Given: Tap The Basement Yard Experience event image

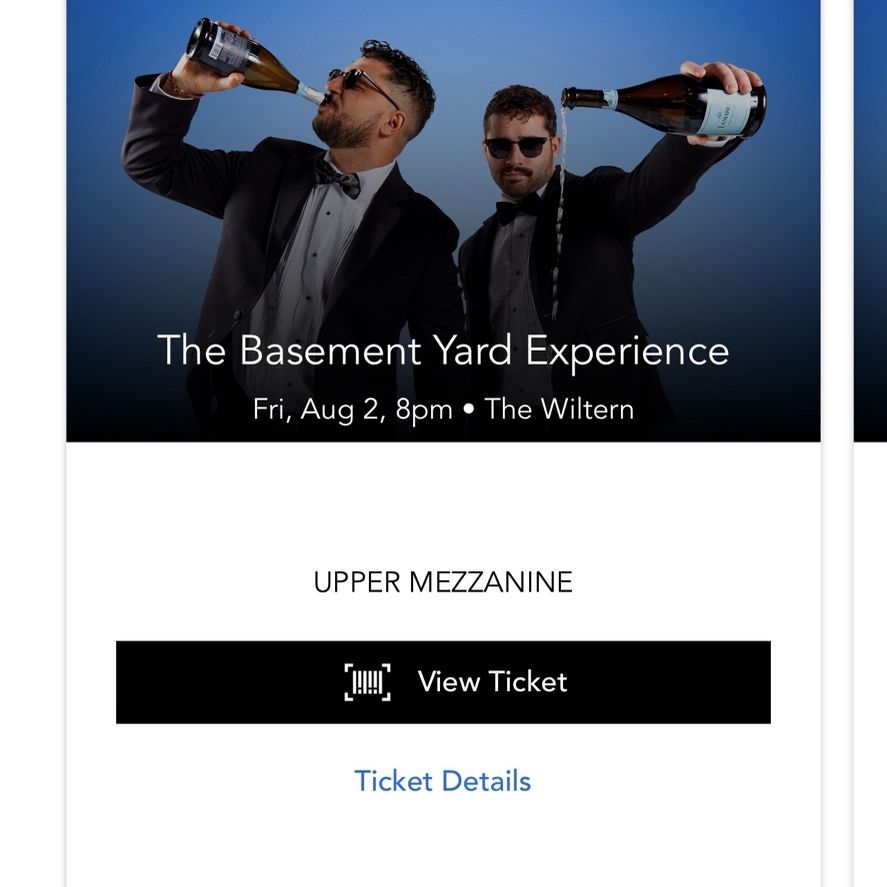Looking at the screenshot, I should coord(444,221).
